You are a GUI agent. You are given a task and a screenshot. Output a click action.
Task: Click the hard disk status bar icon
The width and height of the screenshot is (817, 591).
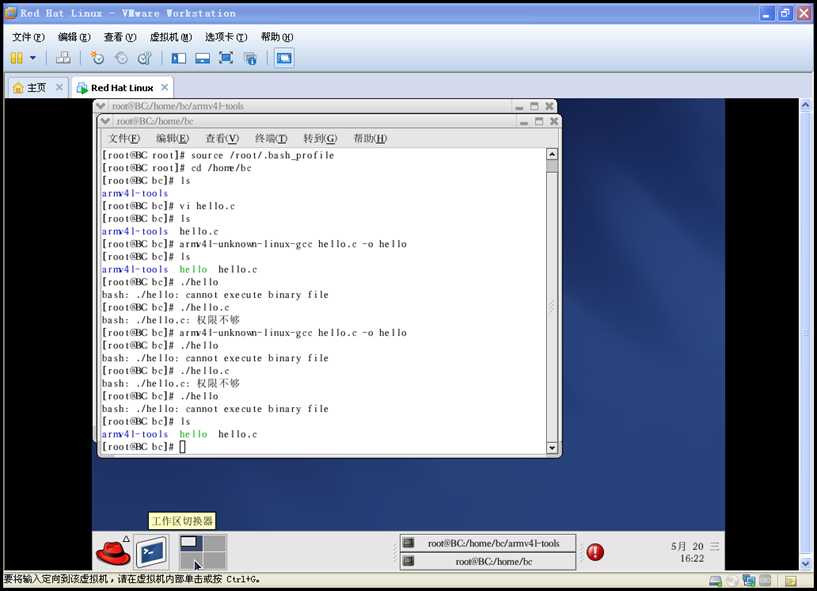click(x=715, y=581)
